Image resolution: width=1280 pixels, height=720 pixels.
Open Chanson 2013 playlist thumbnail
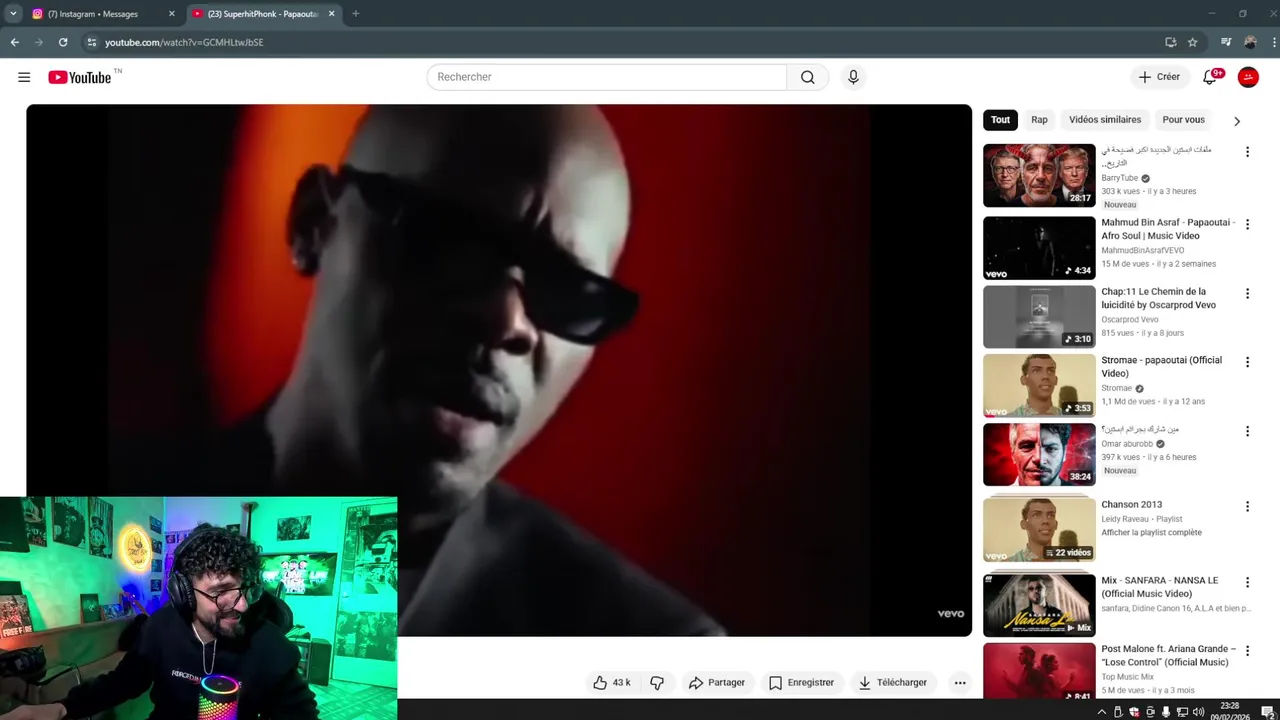point(1039,529)
